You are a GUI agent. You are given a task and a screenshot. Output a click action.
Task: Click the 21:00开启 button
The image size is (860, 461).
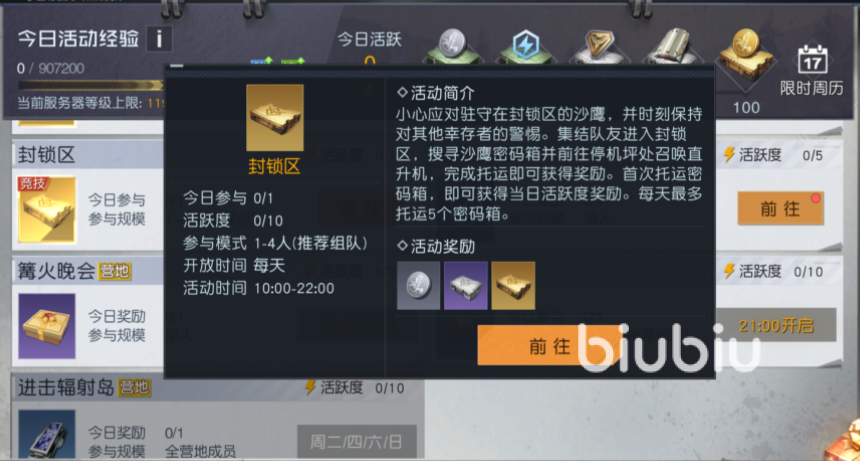click(x=776, y=326)
